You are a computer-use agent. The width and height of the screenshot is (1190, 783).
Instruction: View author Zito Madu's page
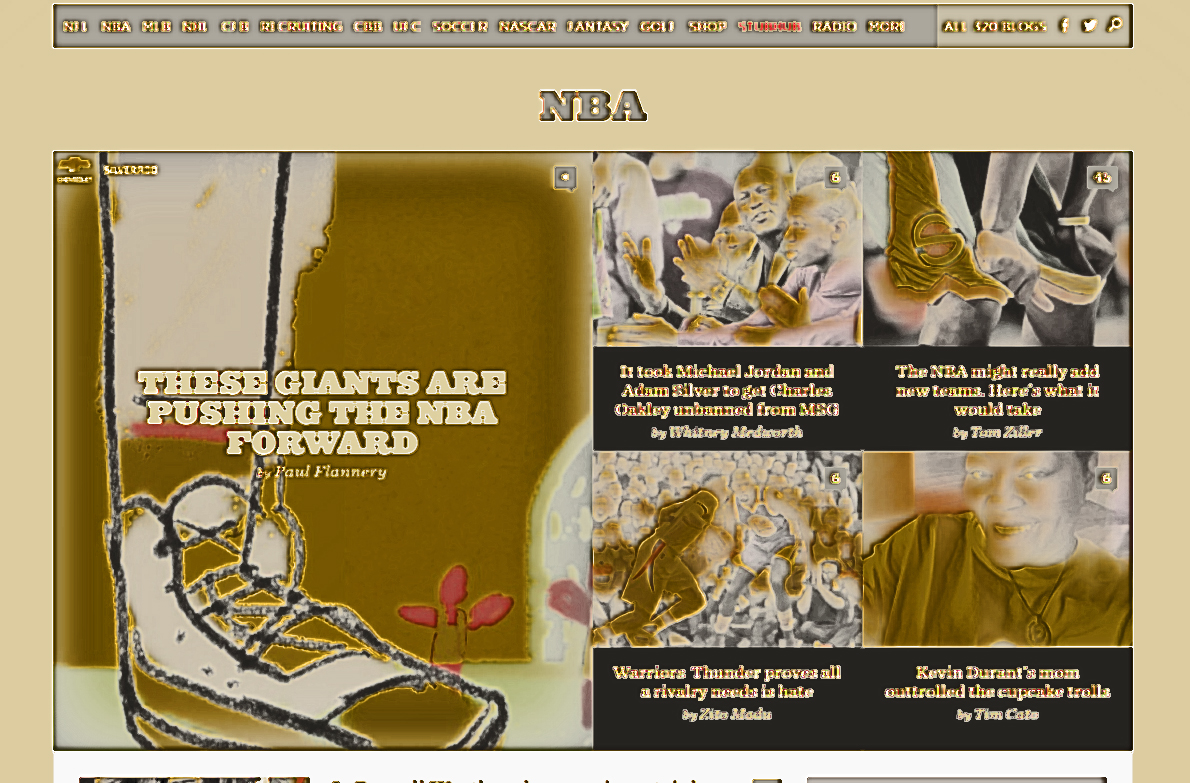[735, 714]
